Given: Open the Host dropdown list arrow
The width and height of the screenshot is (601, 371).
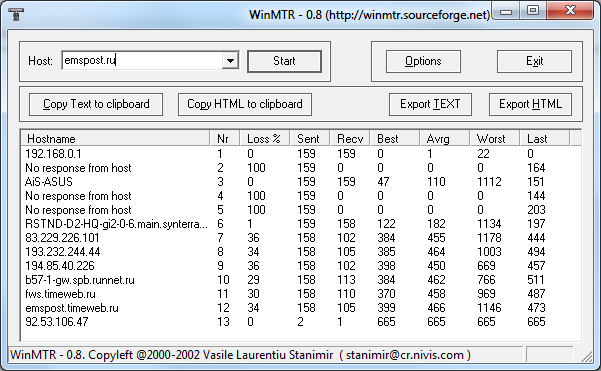Looking at the screenshot, I should click(230, 61).
